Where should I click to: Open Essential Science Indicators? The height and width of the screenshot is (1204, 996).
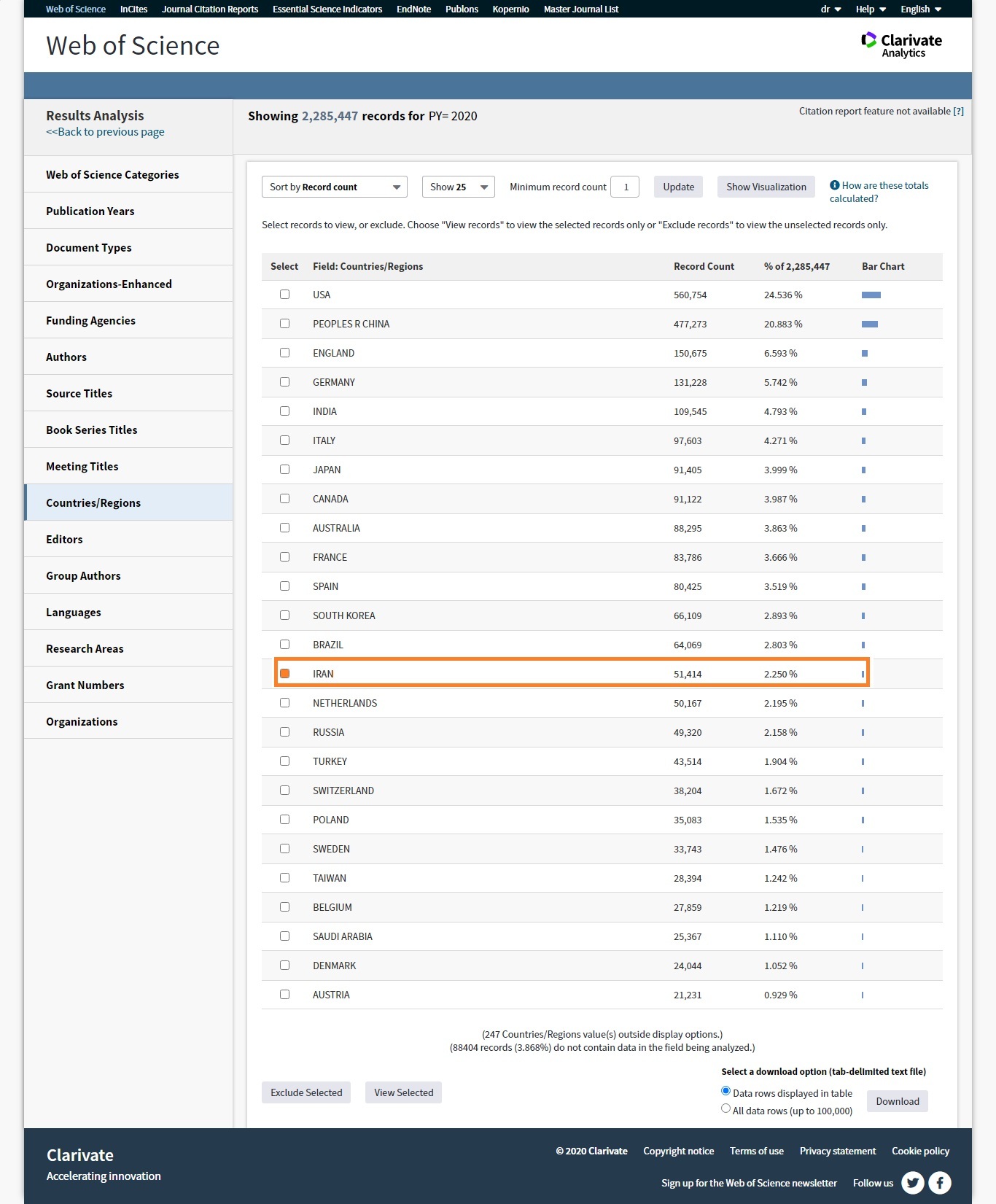click(327, 9)
